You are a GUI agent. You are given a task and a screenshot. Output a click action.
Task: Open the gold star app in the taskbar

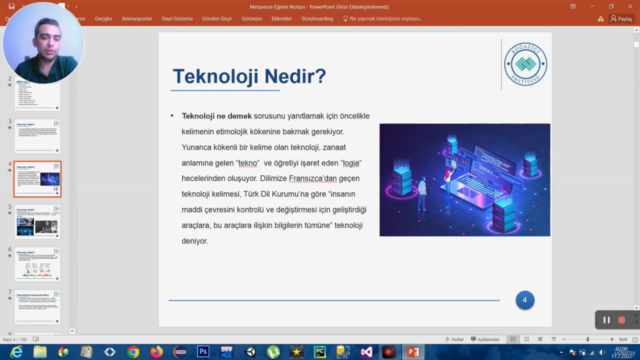point(296,352)
